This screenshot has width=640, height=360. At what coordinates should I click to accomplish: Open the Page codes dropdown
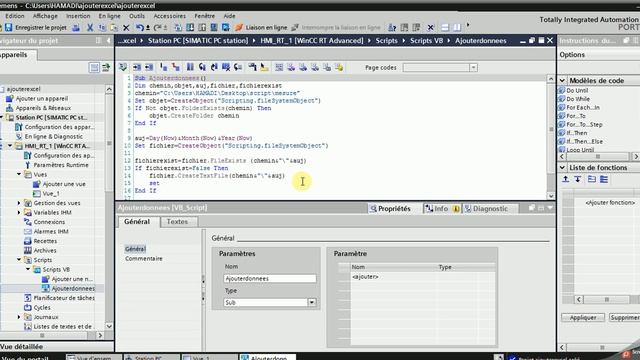click(473, 68)
